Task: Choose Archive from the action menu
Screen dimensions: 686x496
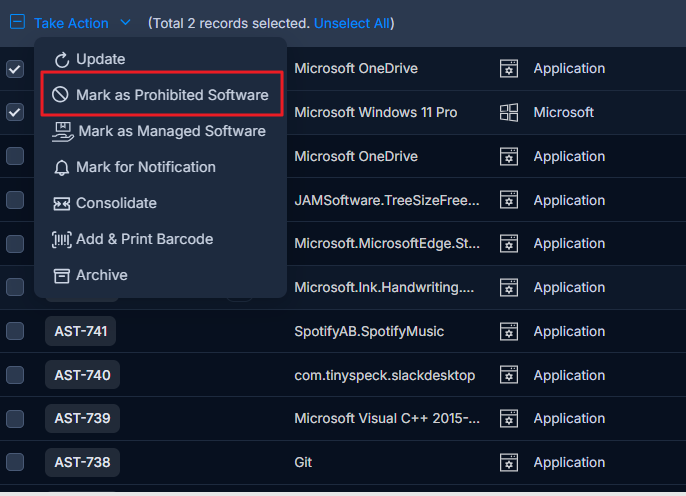Action: click(x=160, y=275)
